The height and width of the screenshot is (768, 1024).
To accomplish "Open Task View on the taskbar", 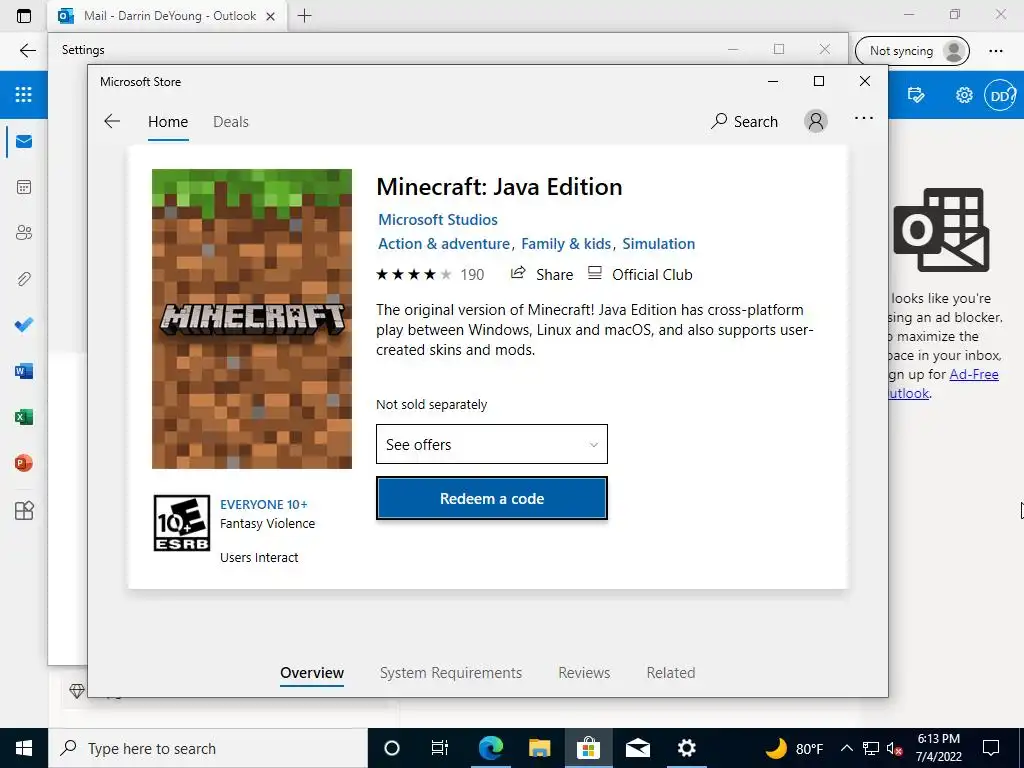I will tap(440, 748).
